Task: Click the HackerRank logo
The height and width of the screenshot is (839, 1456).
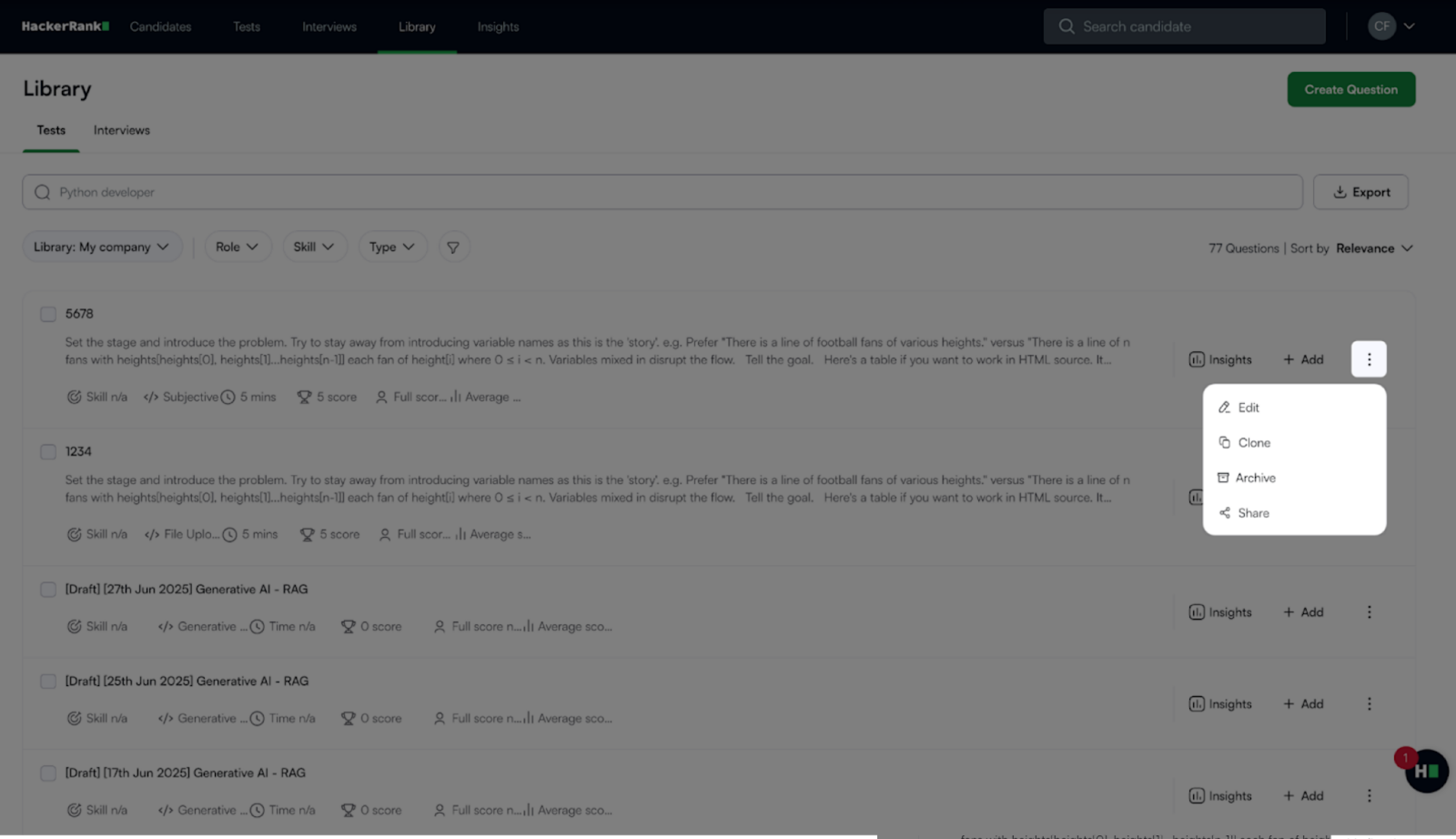Action: coord(65,26)
